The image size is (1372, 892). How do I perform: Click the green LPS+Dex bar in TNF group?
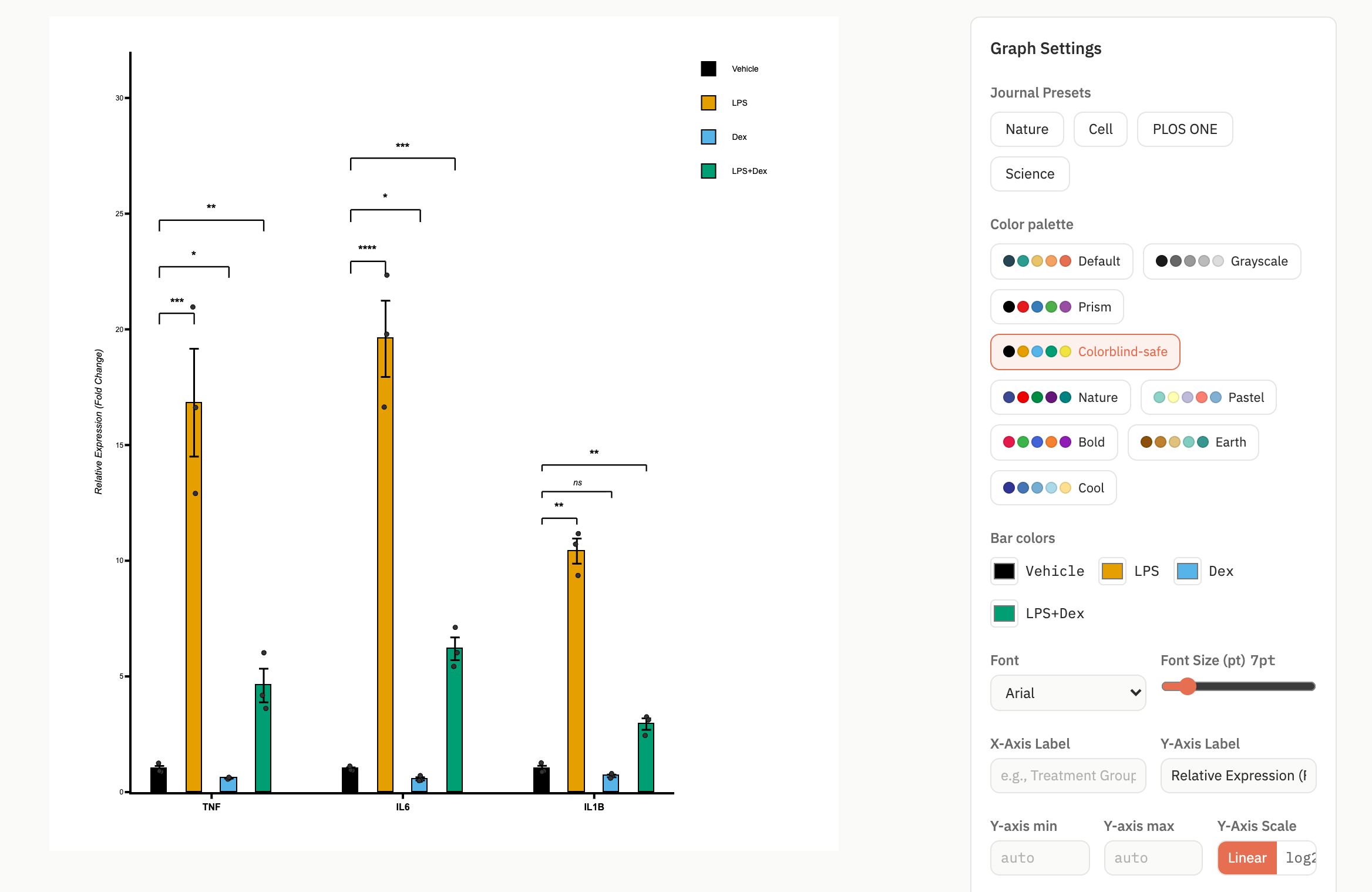(263, 738)
